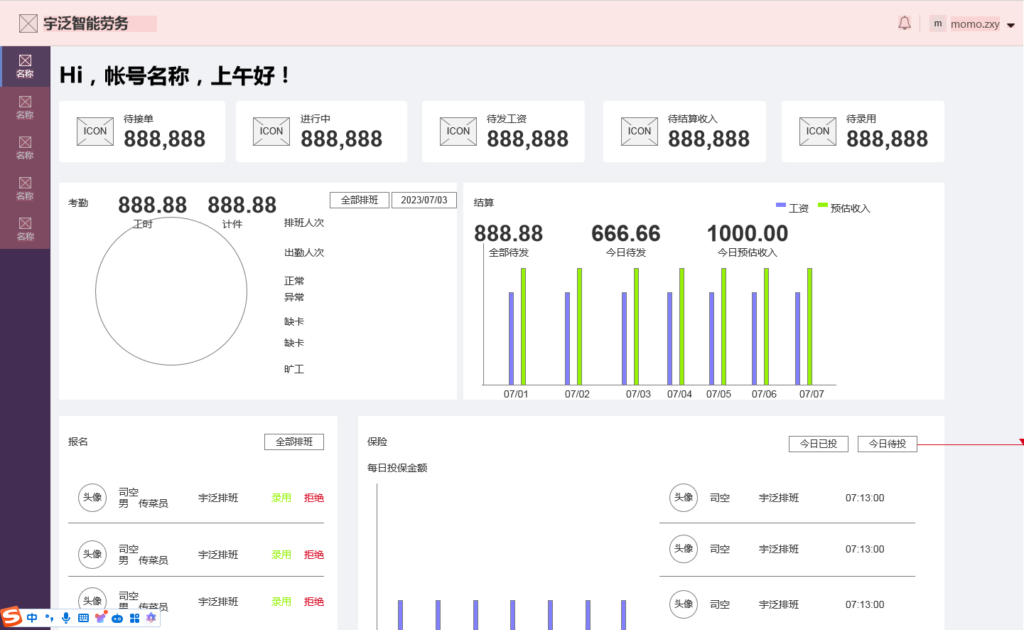Viewport: 1024px width, 630px height.
Task: Click the 报名 panel title
Action: click(x=78, y=442)
